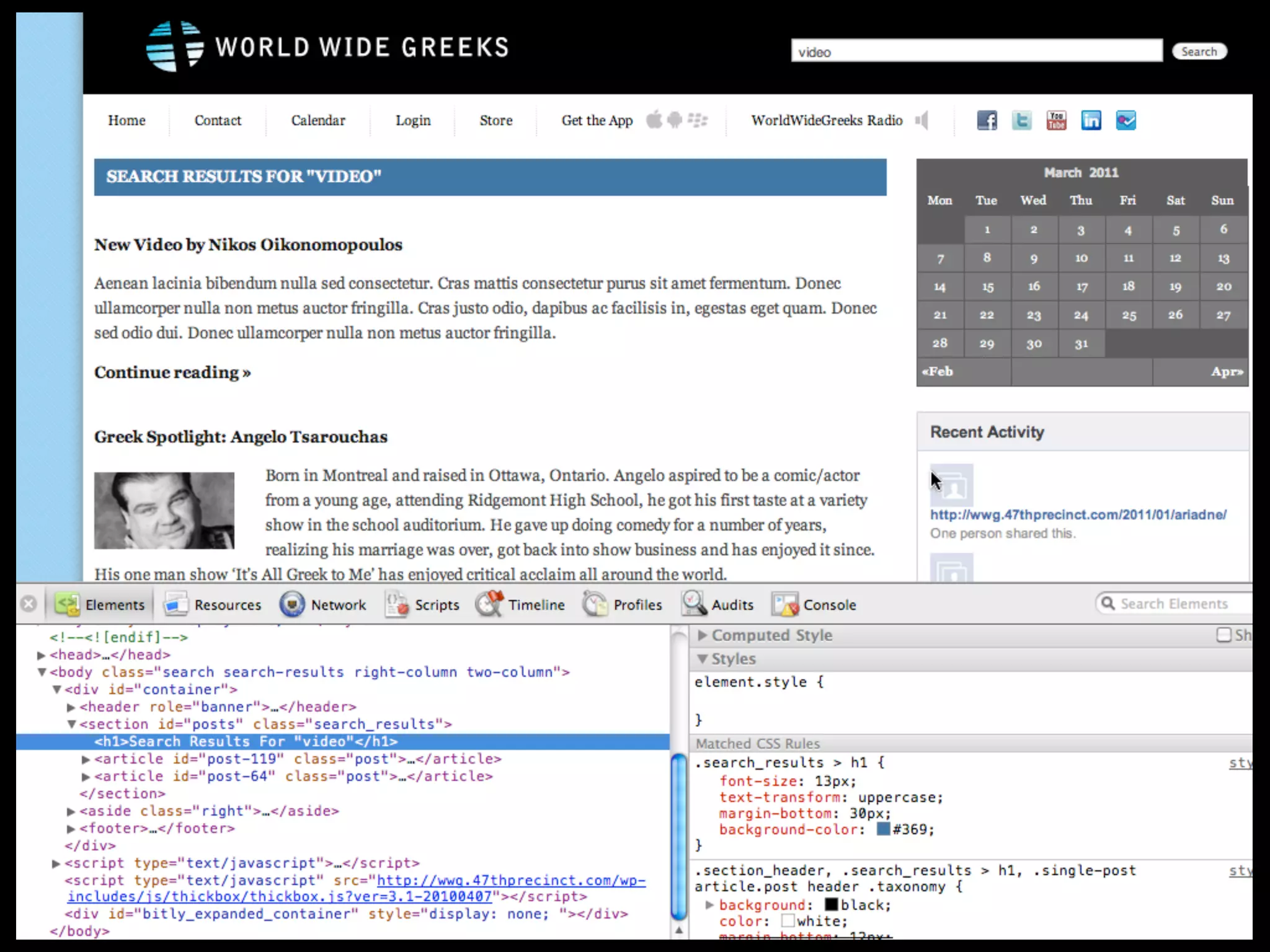The width and height of the screenshot is (1270, 952).
Task: Click the #369 background-color swatch
Action: (x=883, y=829)
